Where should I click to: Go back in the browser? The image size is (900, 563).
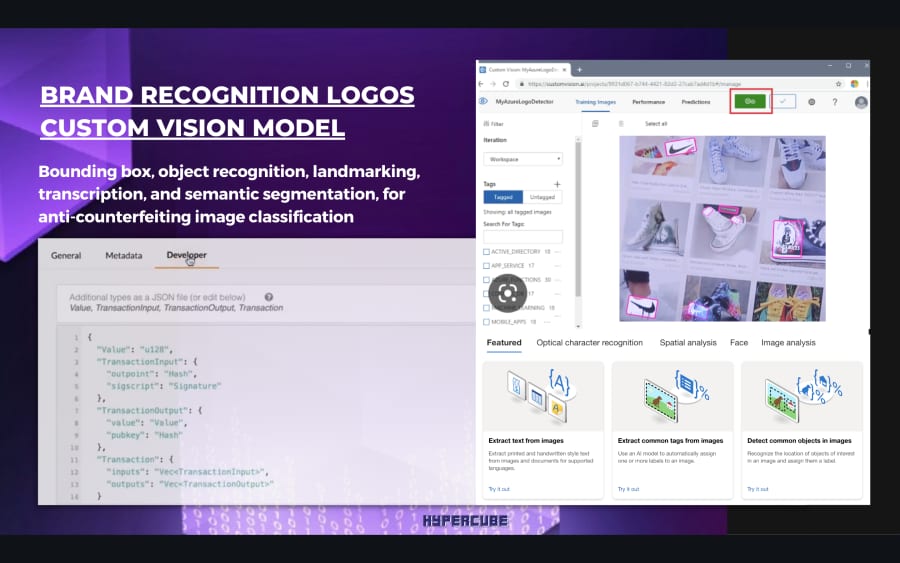pos(481,84)
